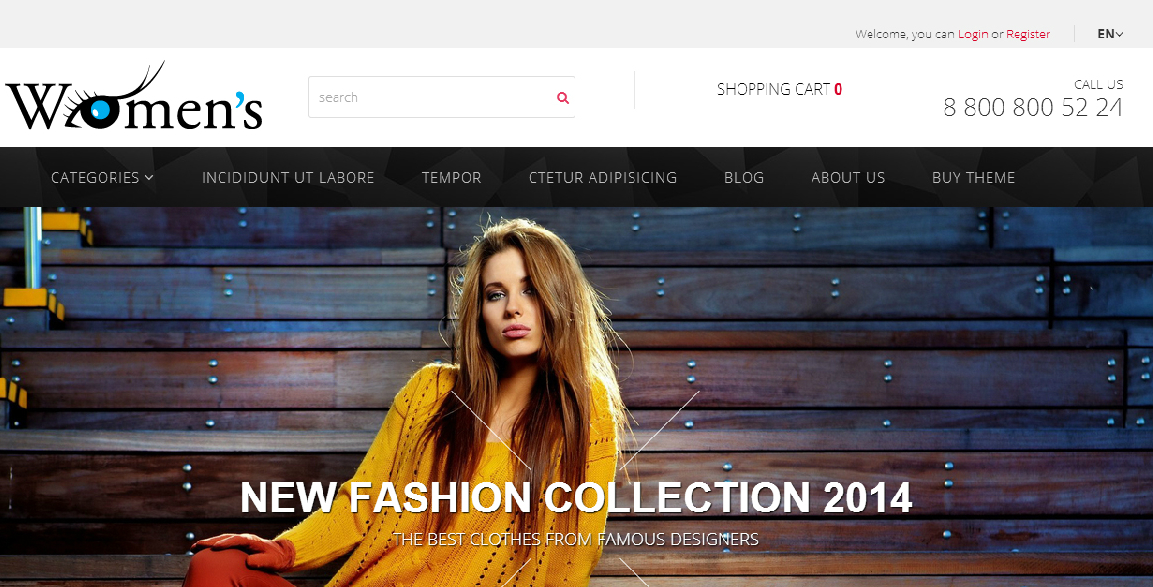1153x587 pixels.
Task: Open Ctetur Adipisicing menu item
Action: point(603,177)
